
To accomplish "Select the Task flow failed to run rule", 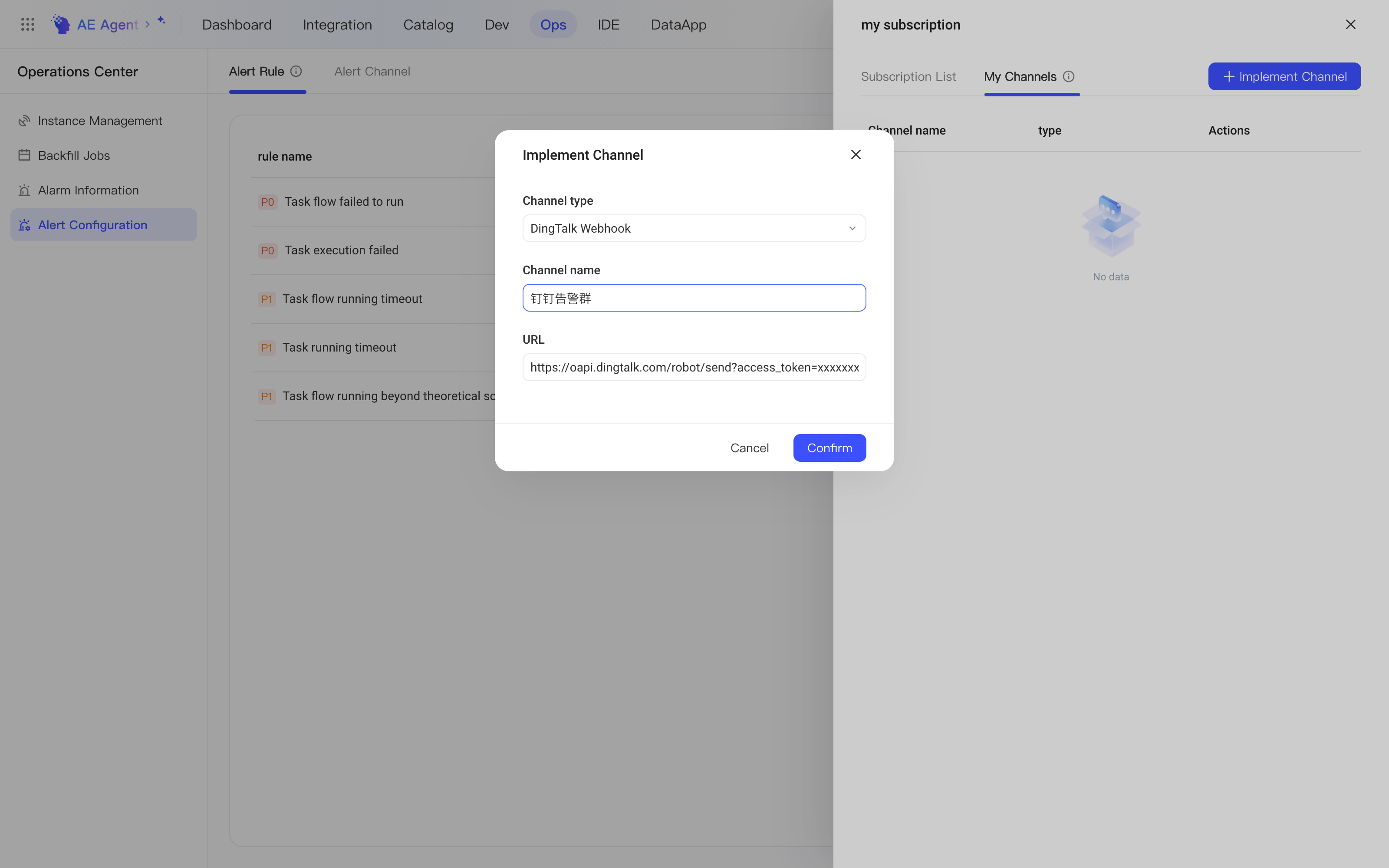I will (x=344, y=201).
